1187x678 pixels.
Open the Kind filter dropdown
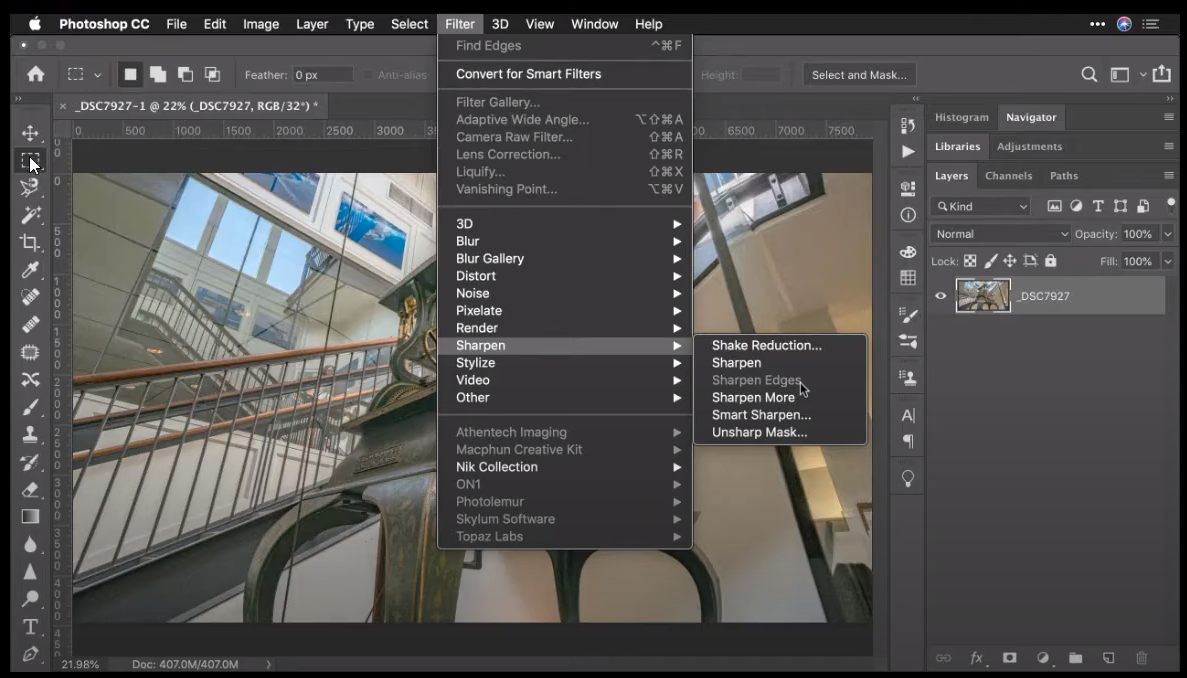point(979,205)
